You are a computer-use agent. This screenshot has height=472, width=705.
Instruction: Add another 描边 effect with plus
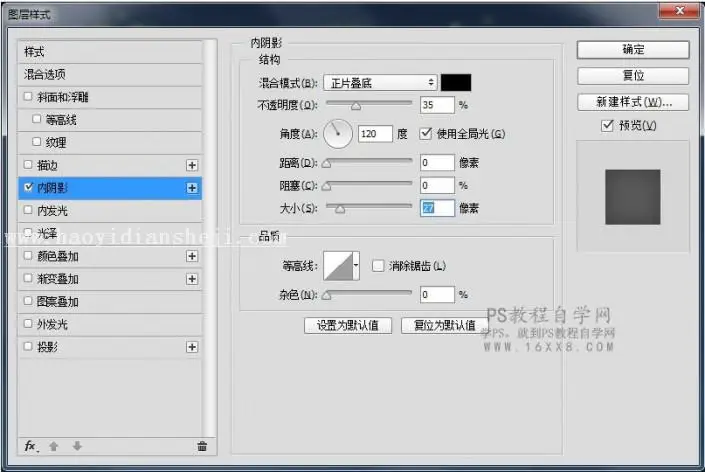pos(192,165)
